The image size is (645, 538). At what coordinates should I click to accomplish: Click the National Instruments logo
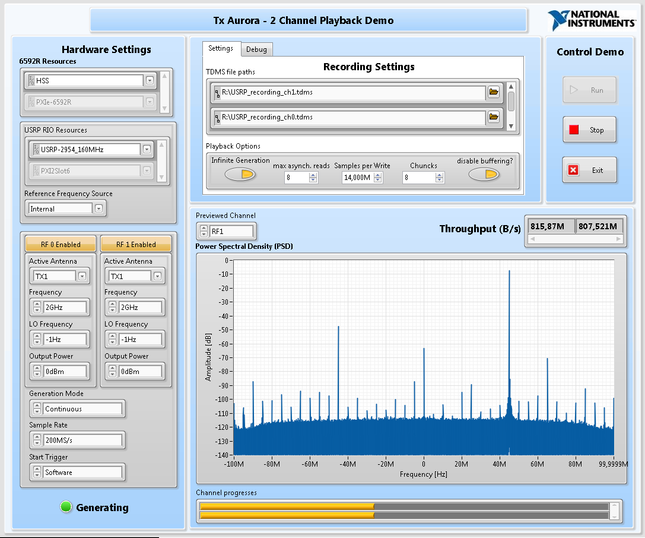pos(591,20)
